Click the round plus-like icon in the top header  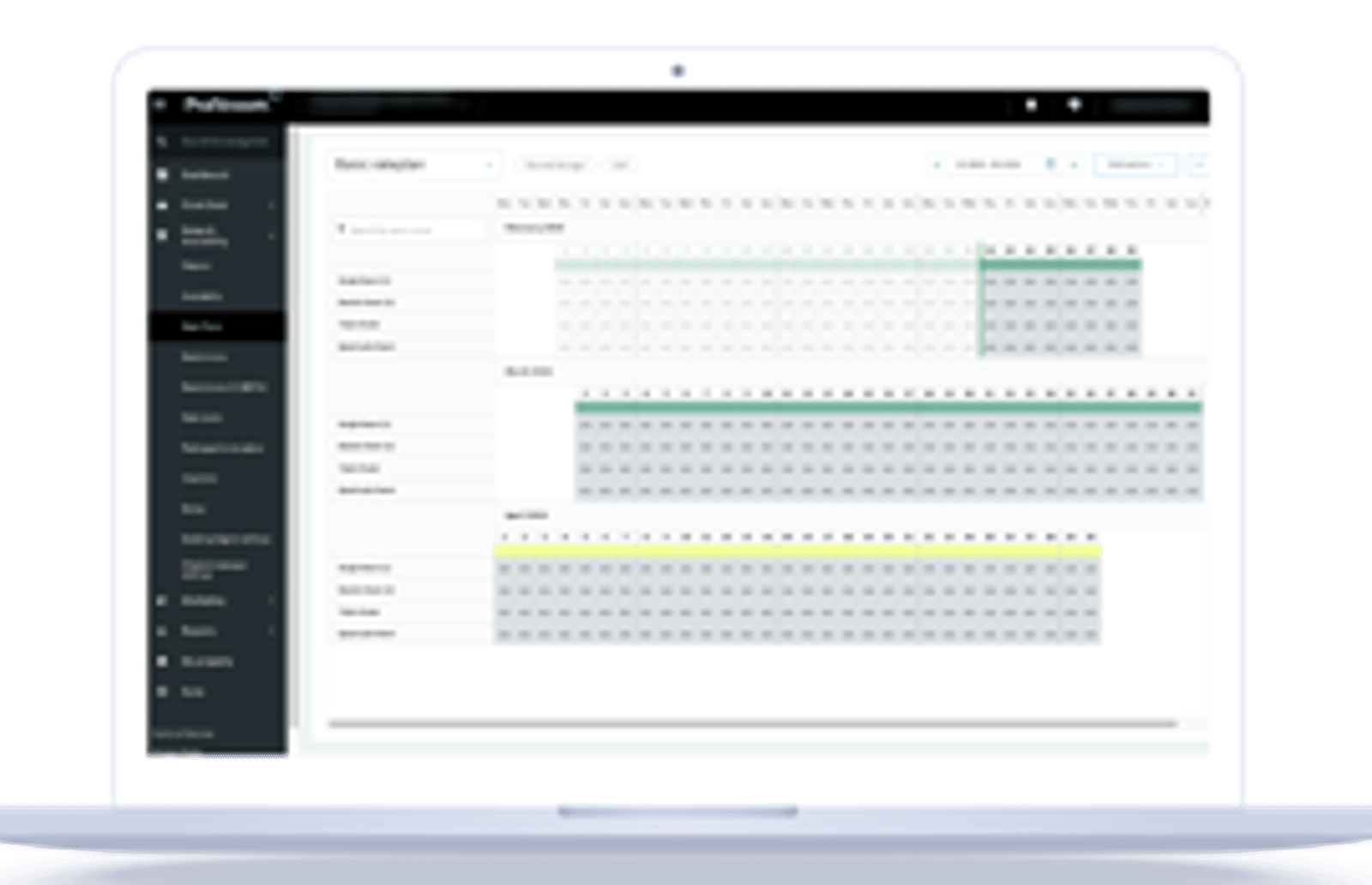point(1074,105)
